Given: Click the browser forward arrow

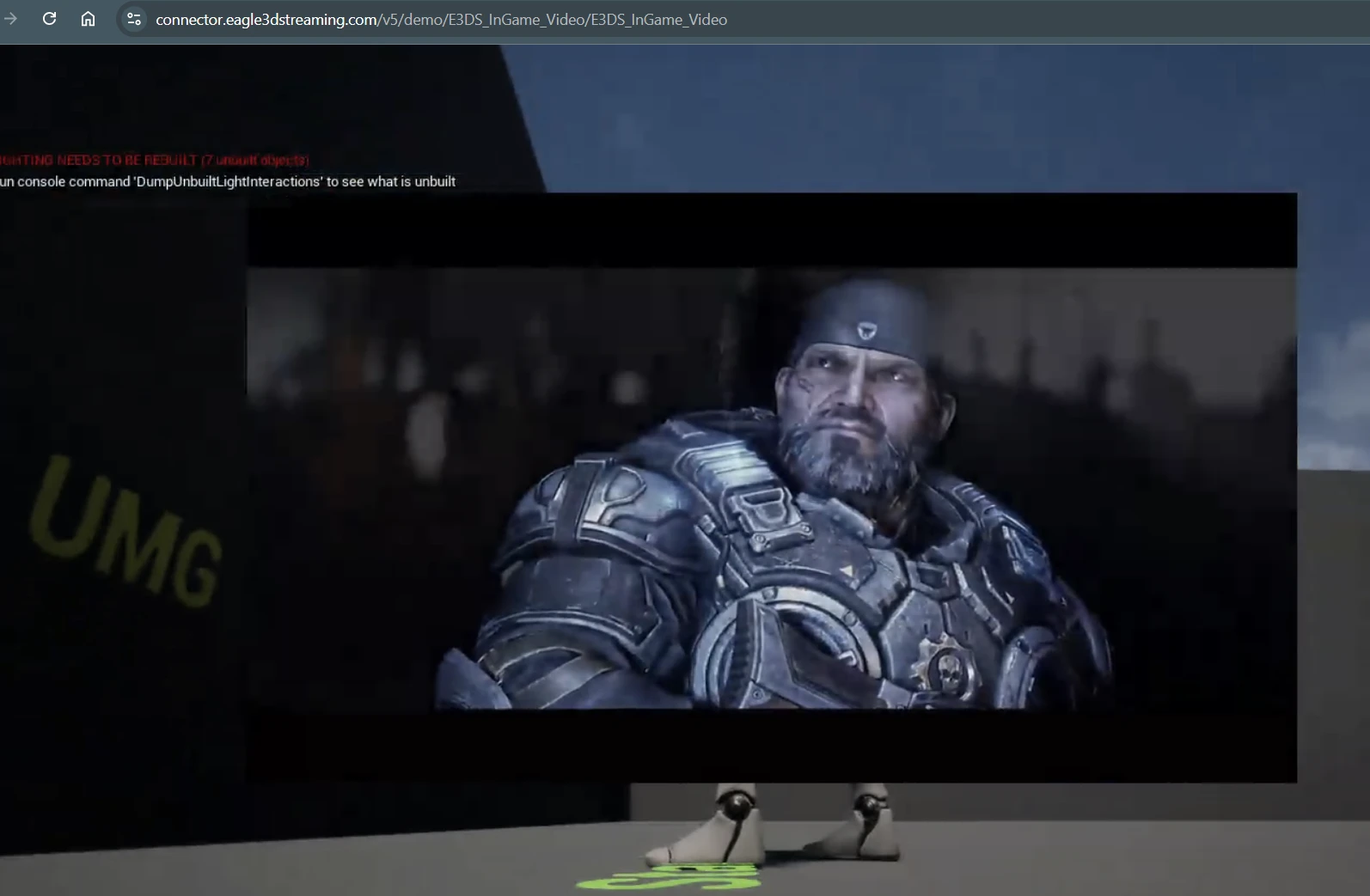Looking at the screenshot, I should [x=10, y=18].
